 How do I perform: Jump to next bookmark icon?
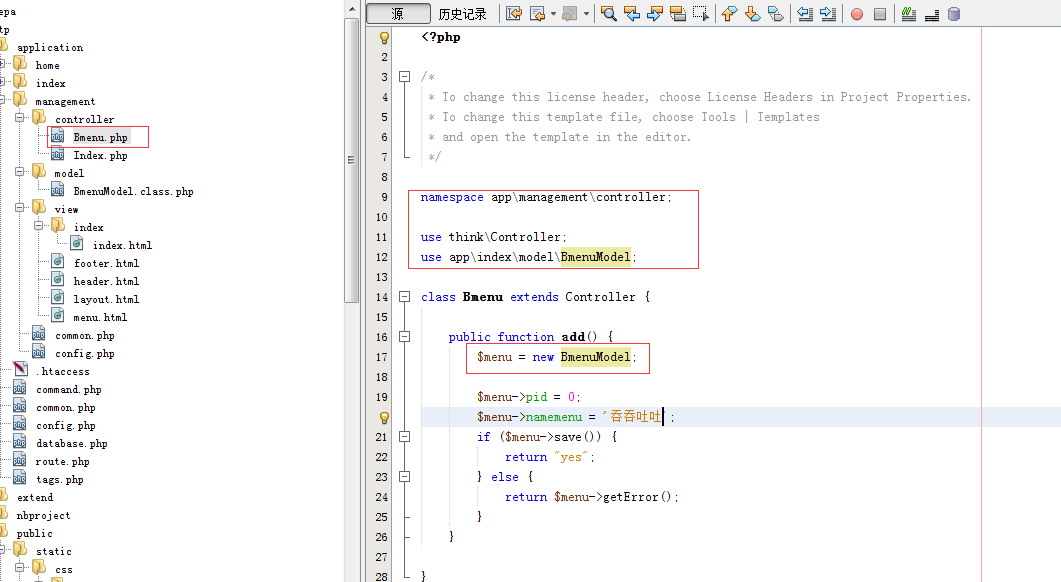[x=753, y=14]
